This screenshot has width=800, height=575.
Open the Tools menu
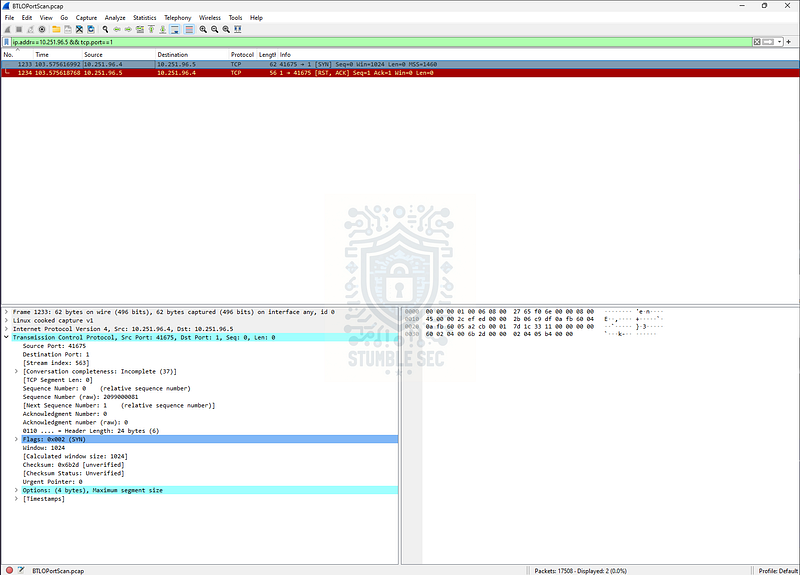(235, 17)
